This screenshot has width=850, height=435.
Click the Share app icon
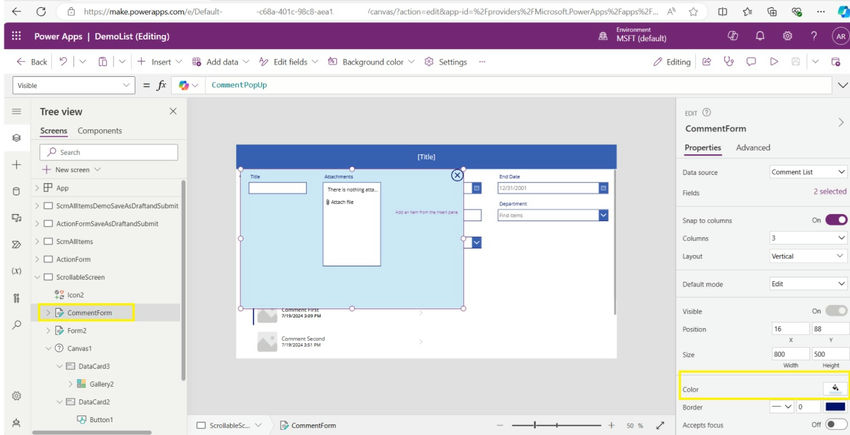pos(706,62)
